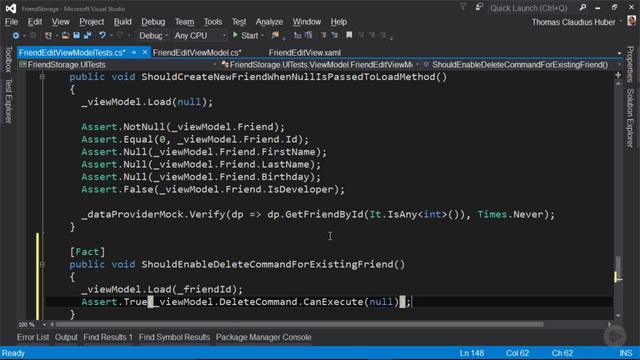Click the decrease indent toolbar icon

298,36
